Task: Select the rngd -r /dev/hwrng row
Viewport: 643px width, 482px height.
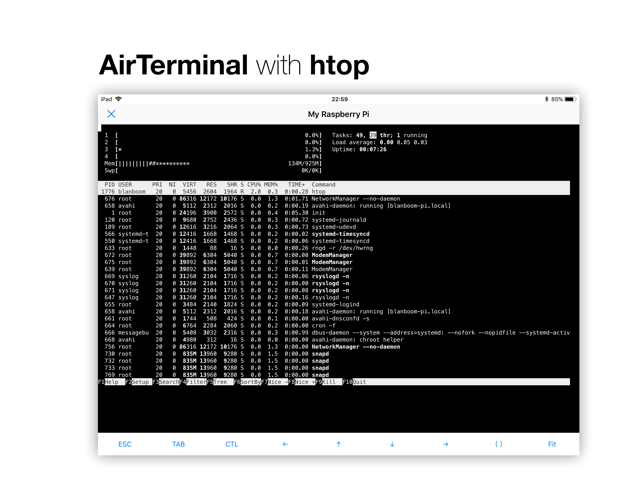Action: pos(334,248)
